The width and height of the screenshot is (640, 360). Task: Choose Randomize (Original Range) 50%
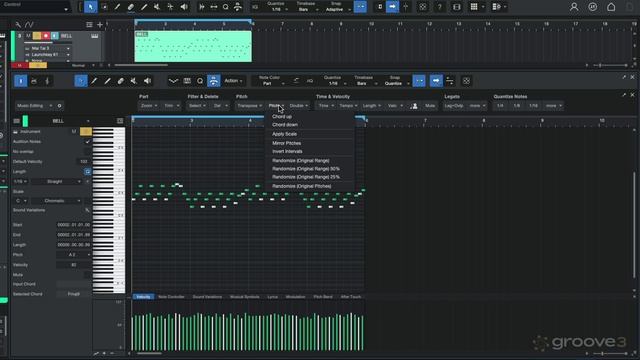click(306, 169)
